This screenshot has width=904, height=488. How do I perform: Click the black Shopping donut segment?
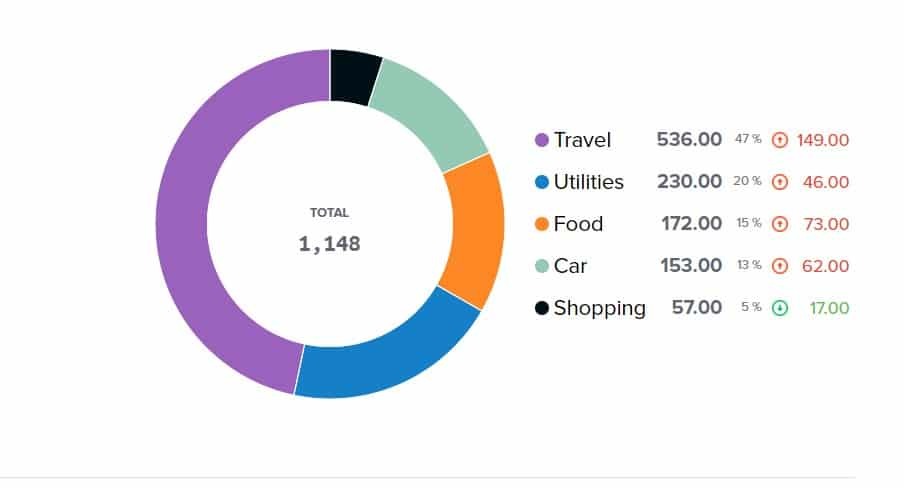[353, 75]
